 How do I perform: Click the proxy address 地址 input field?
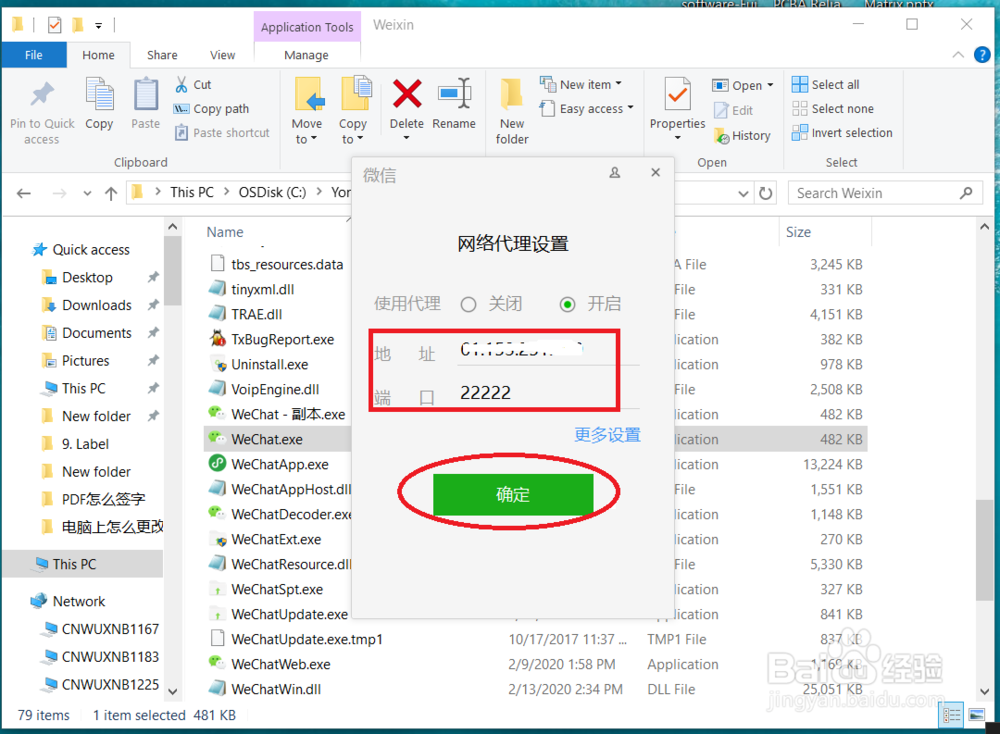point(547,349)
